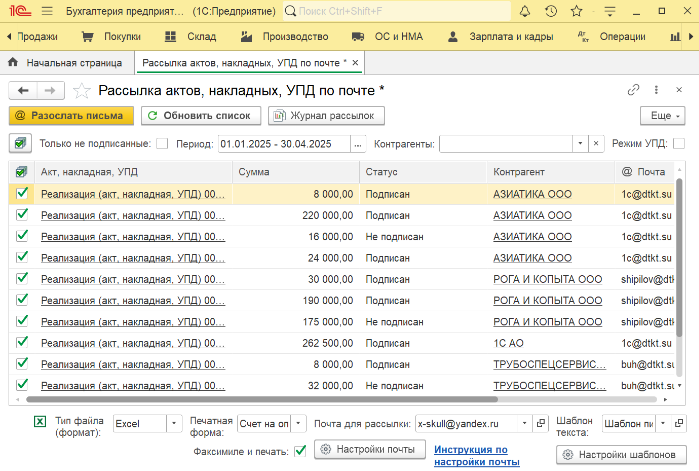The height and width of the screenshot is (471, 699).
Task: Copy link to this form
Action: pos(633,90)
